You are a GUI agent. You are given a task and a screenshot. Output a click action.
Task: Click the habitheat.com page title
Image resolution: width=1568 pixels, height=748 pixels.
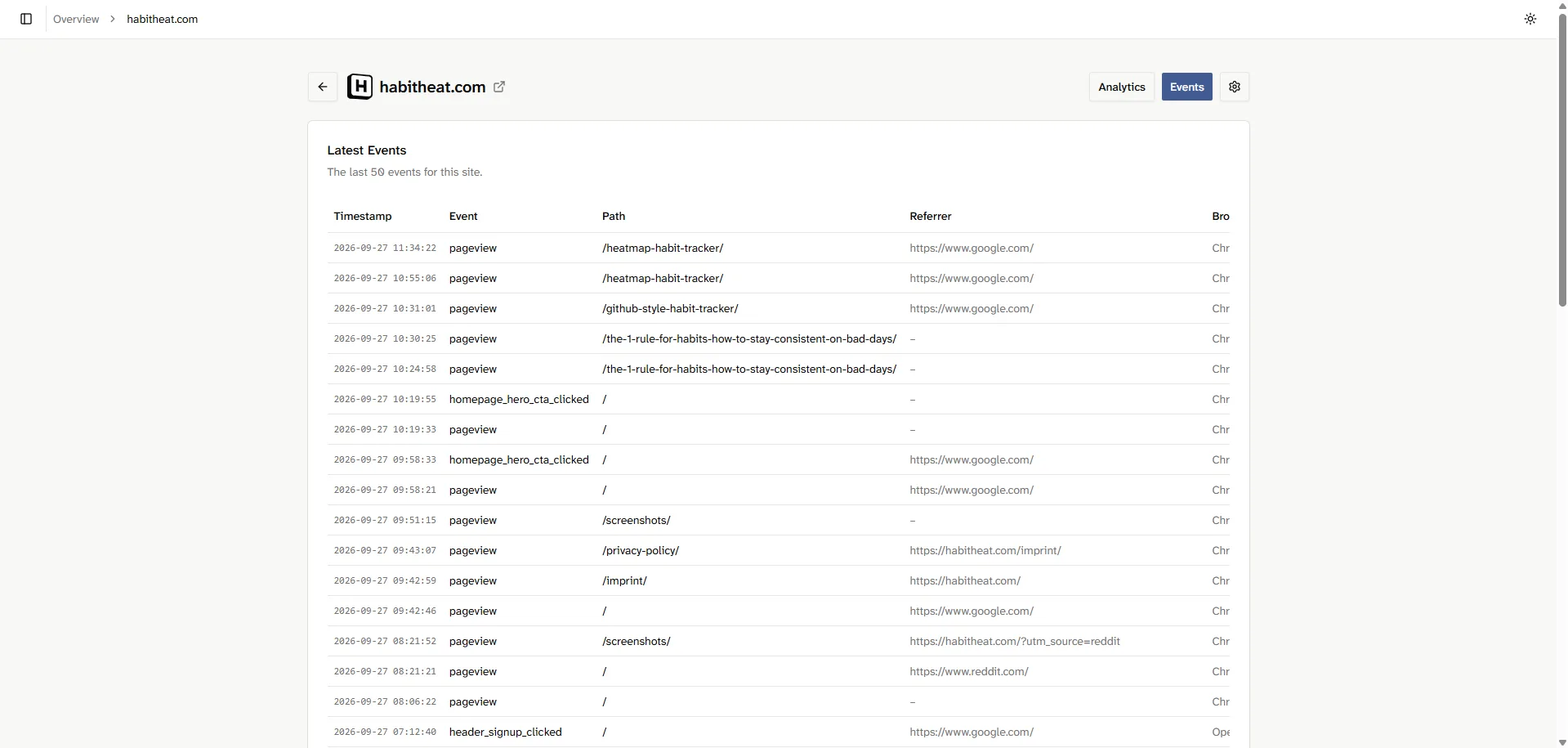click(432, 87)
